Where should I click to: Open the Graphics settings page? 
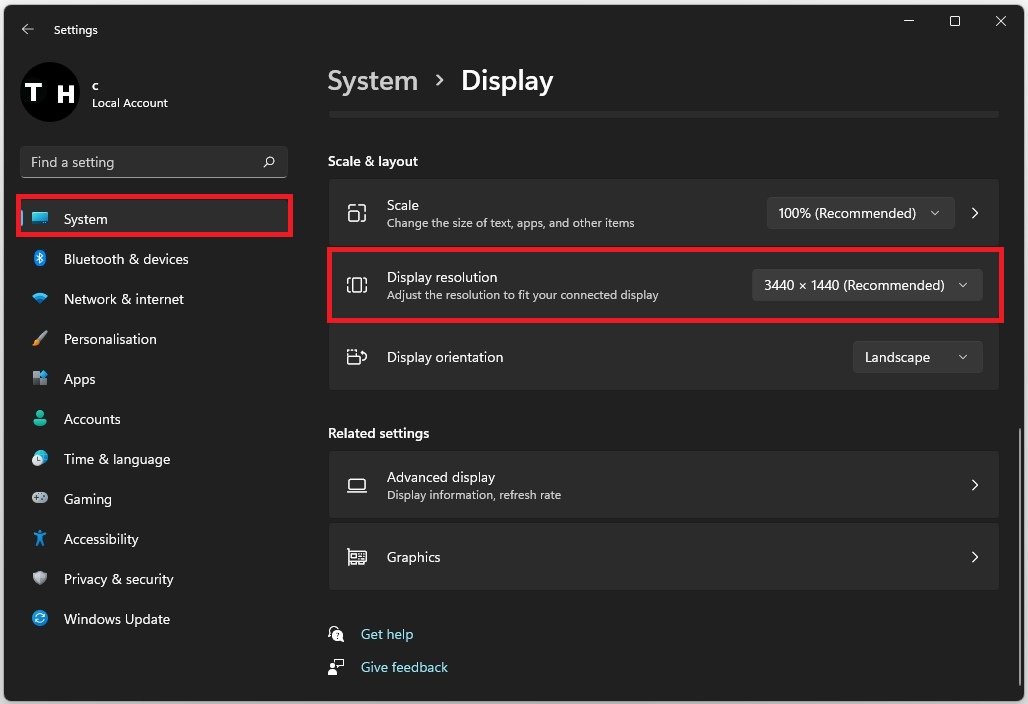[x=663, y=557]
